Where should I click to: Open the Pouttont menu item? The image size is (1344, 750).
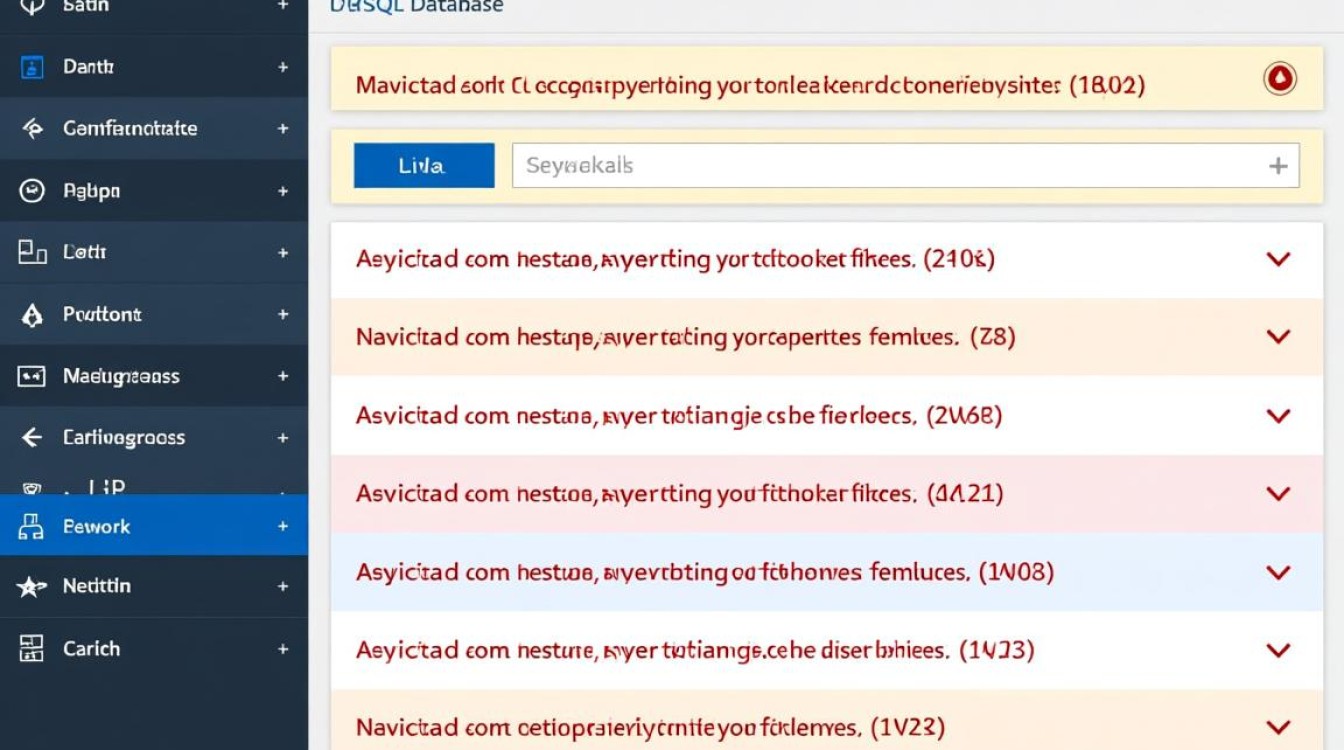point(154,315)
